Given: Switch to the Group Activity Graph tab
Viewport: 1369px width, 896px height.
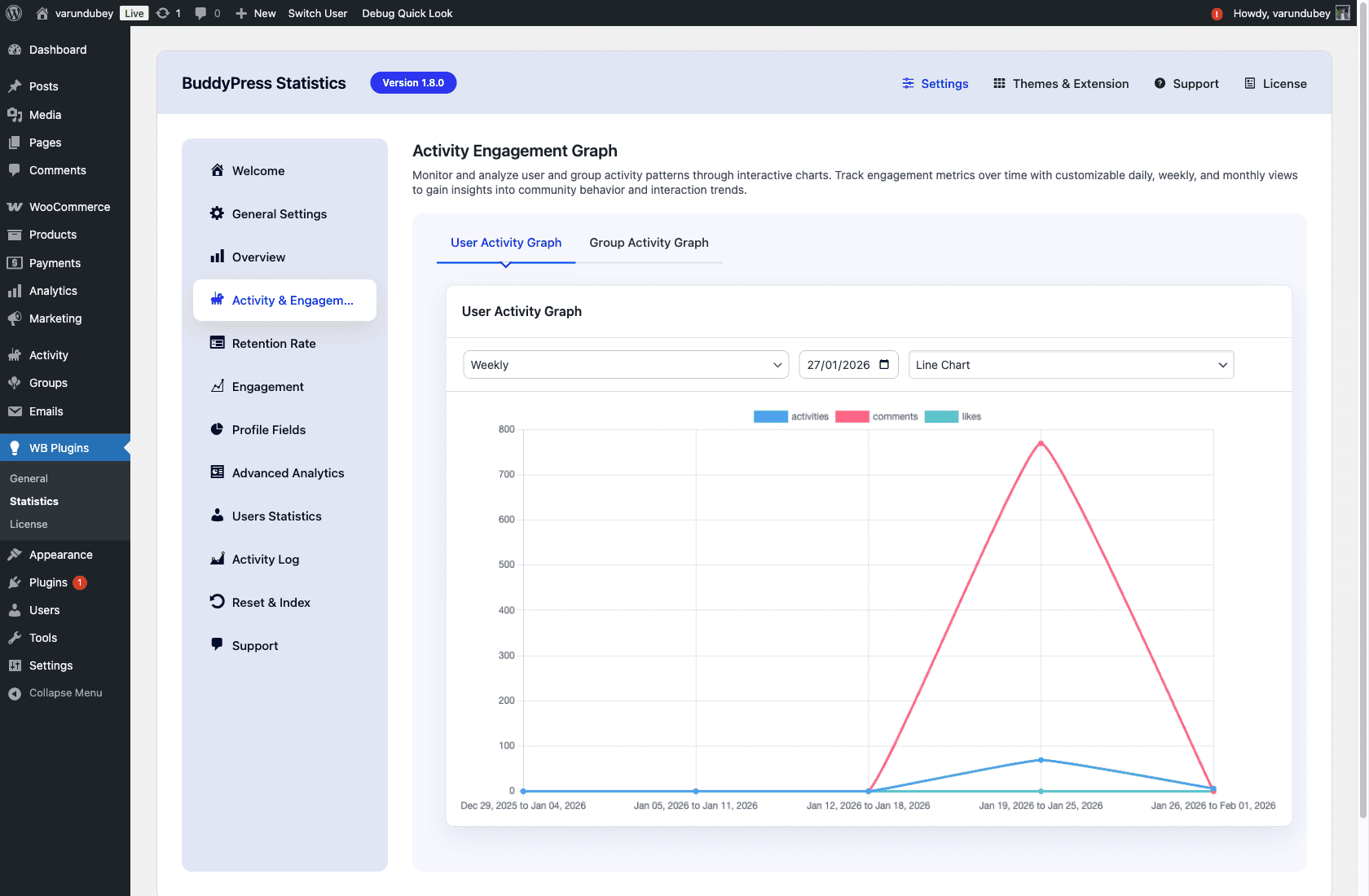Looking at the screenshot, I should (x=649, y=242).
